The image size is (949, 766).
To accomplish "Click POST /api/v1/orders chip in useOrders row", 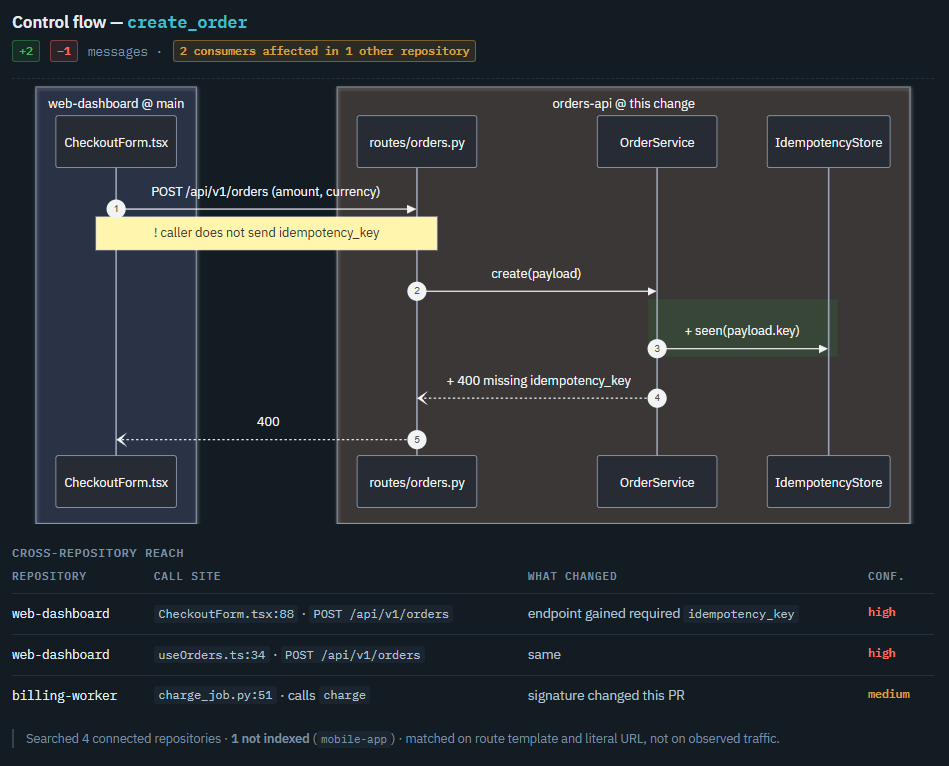I will (353, 655).
